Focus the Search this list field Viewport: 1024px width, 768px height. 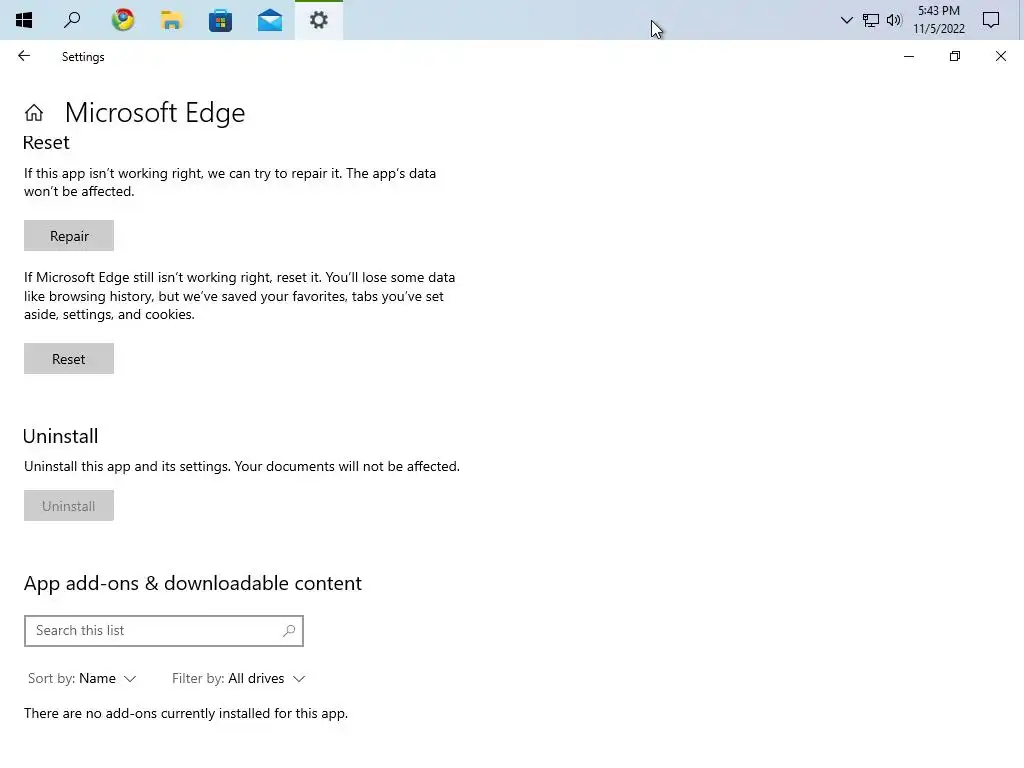(164, 631)
